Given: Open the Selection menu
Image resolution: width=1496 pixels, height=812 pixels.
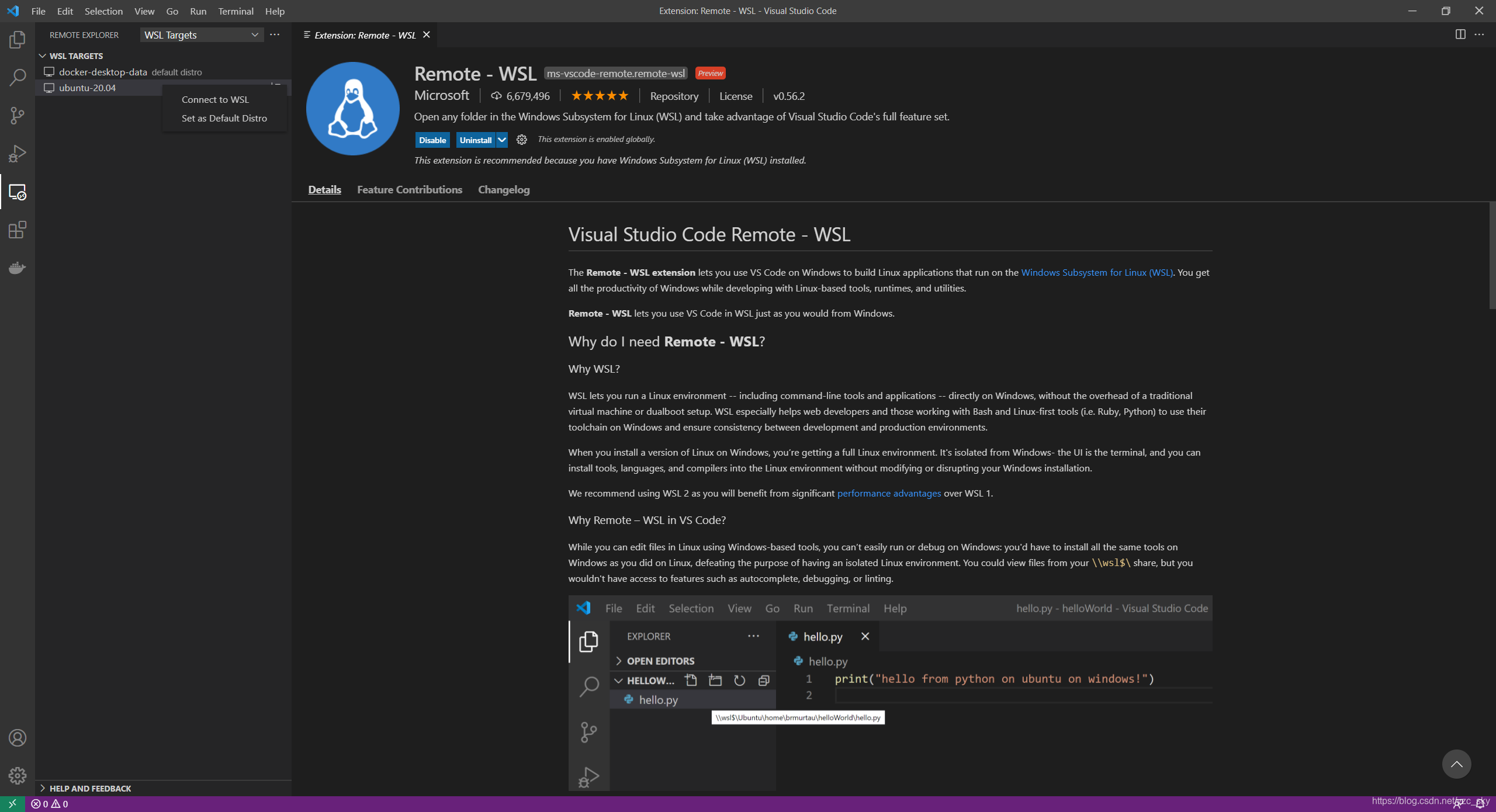Looking at the screenshot, I should click(103, 11).
